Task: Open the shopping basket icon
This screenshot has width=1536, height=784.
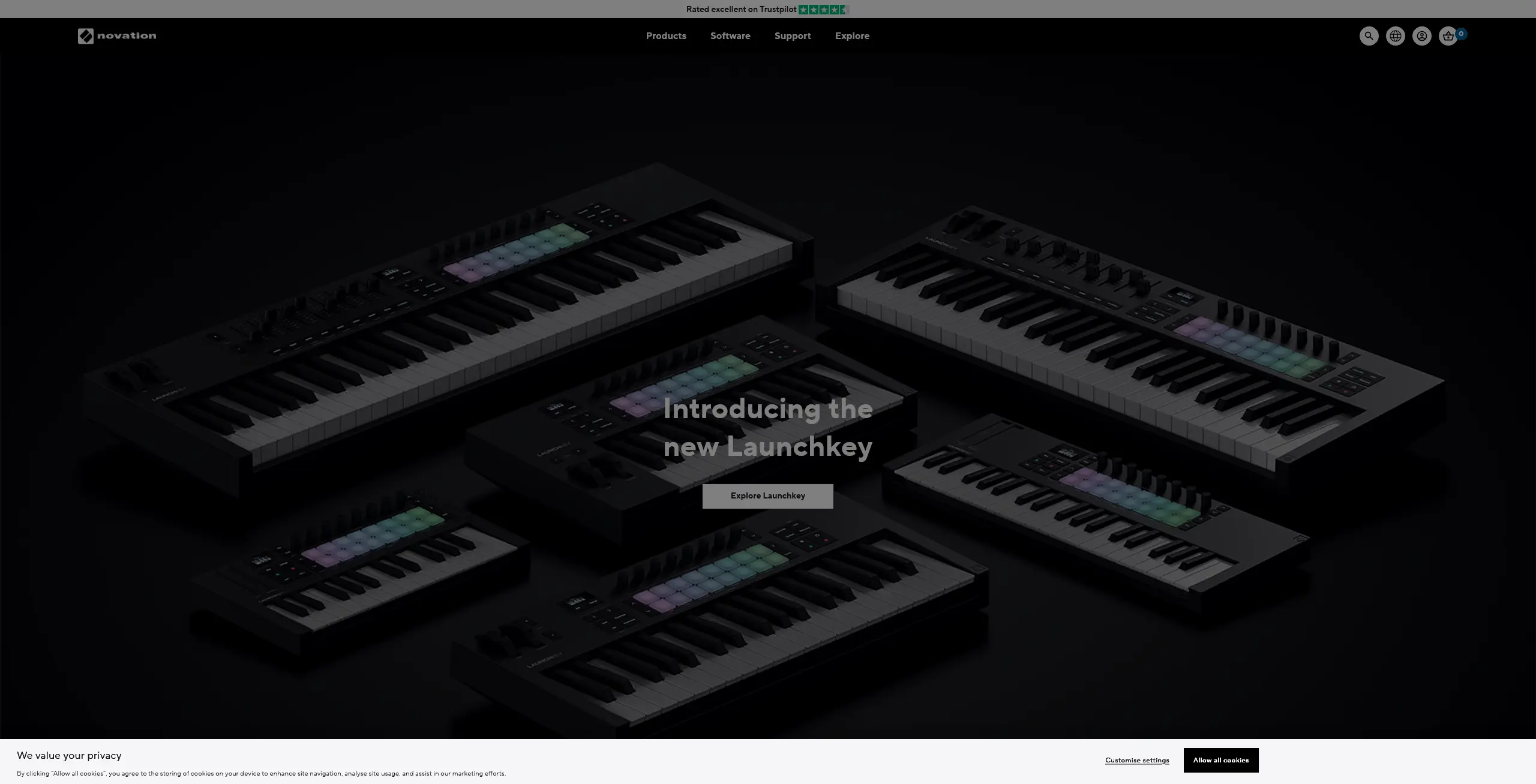Action: coord(1448,37)
